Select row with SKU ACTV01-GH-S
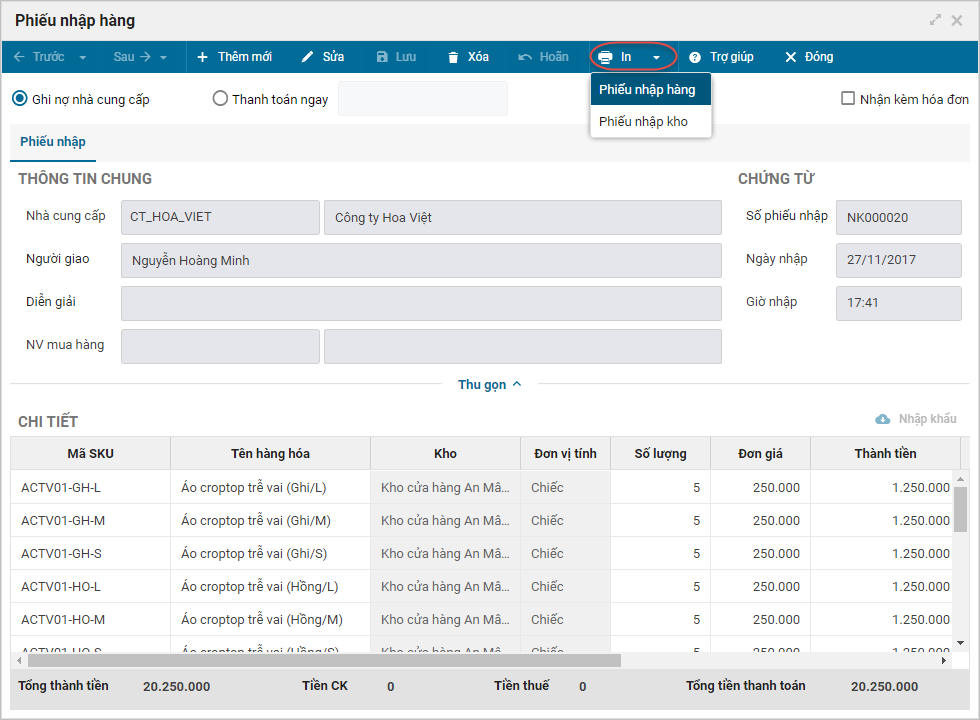 coord(482,554)
